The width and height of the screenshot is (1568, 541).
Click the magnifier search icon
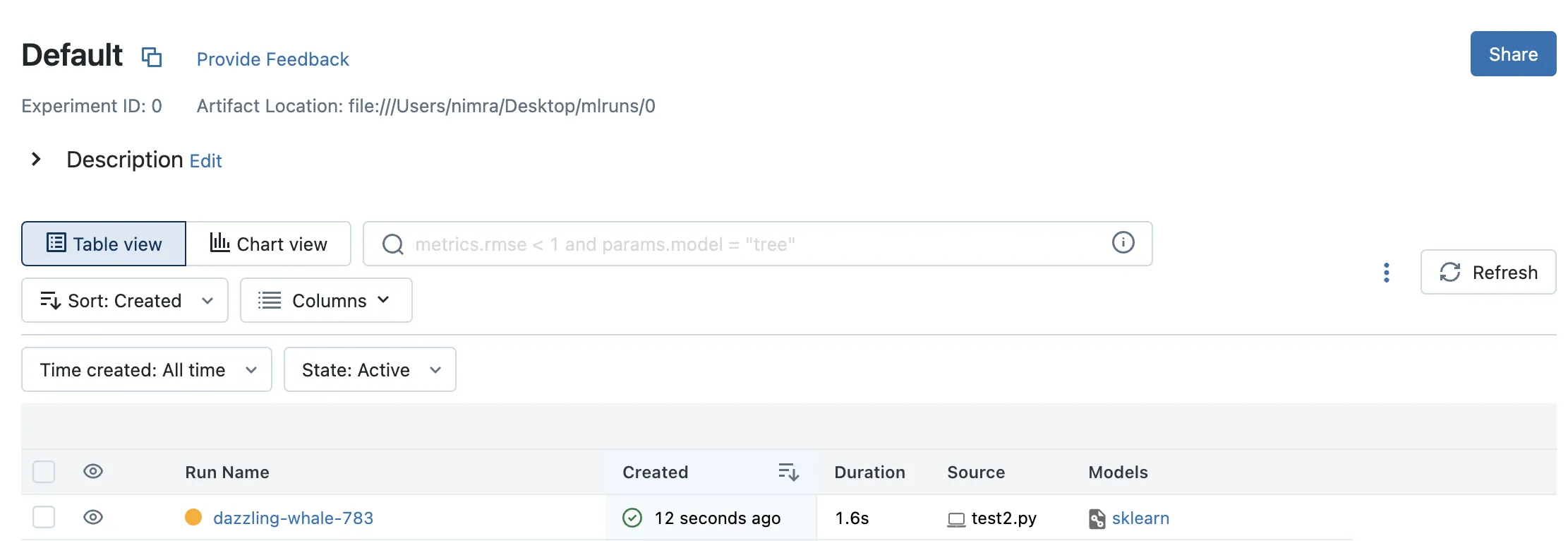[393, 244]
